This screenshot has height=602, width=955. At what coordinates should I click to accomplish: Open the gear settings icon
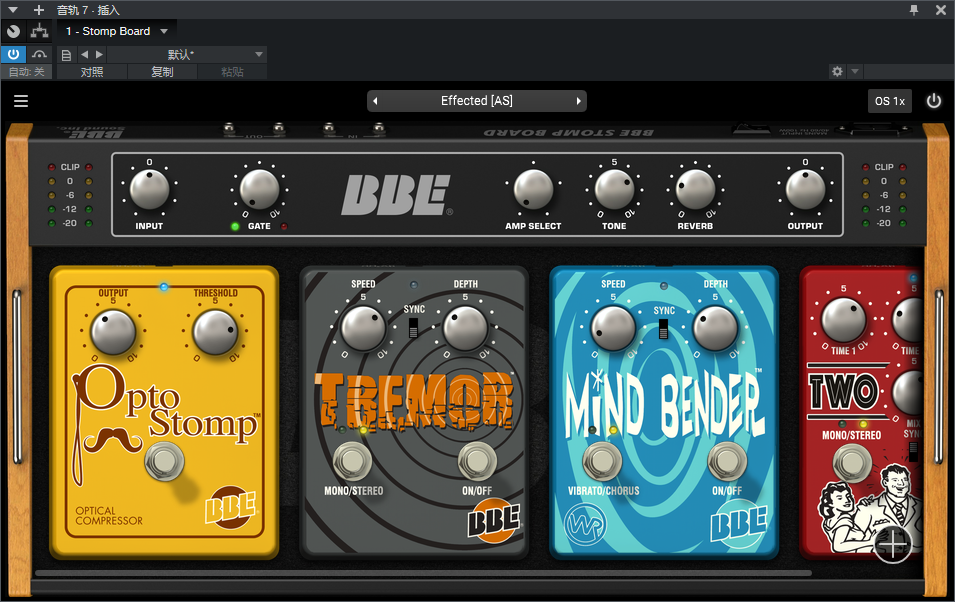[x=837, y=72]
